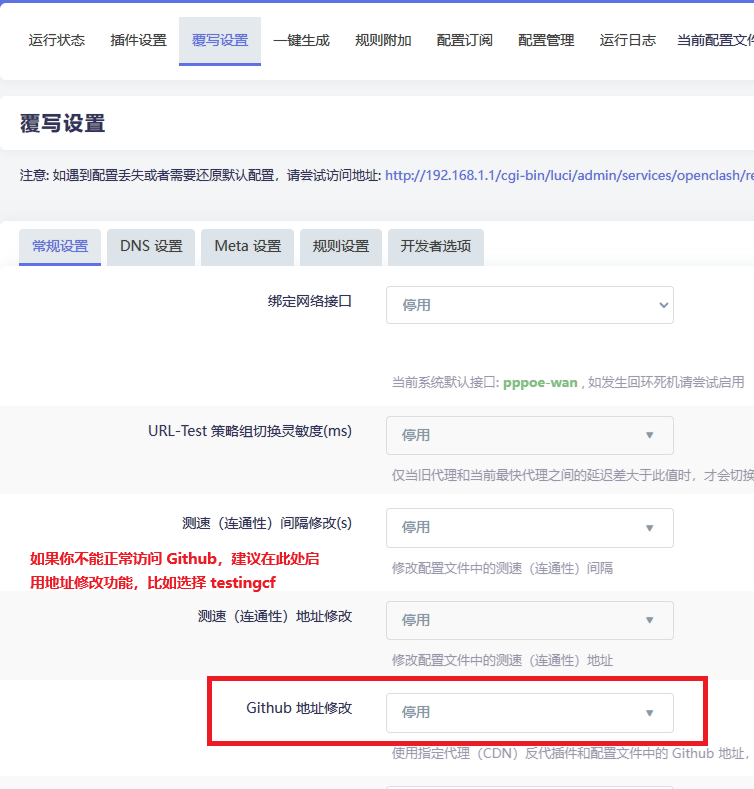This screenshot has height=789, width=754.
Task: Open URL-Test 策略组切换灵敏度 dropdown
Action: pos(529,435)
